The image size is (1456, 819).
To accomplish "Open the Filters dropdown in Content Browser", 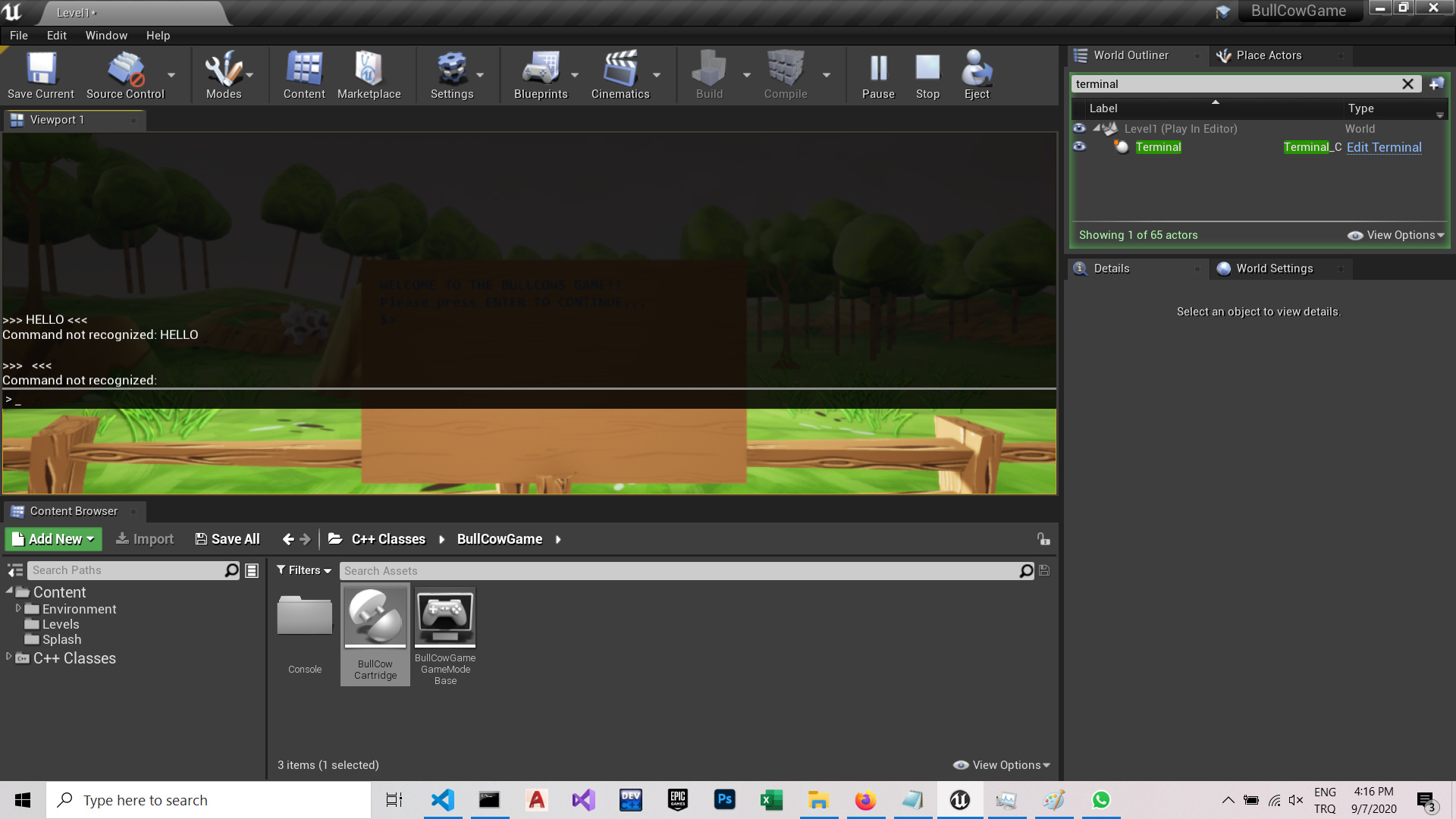I will click(304, 570).
